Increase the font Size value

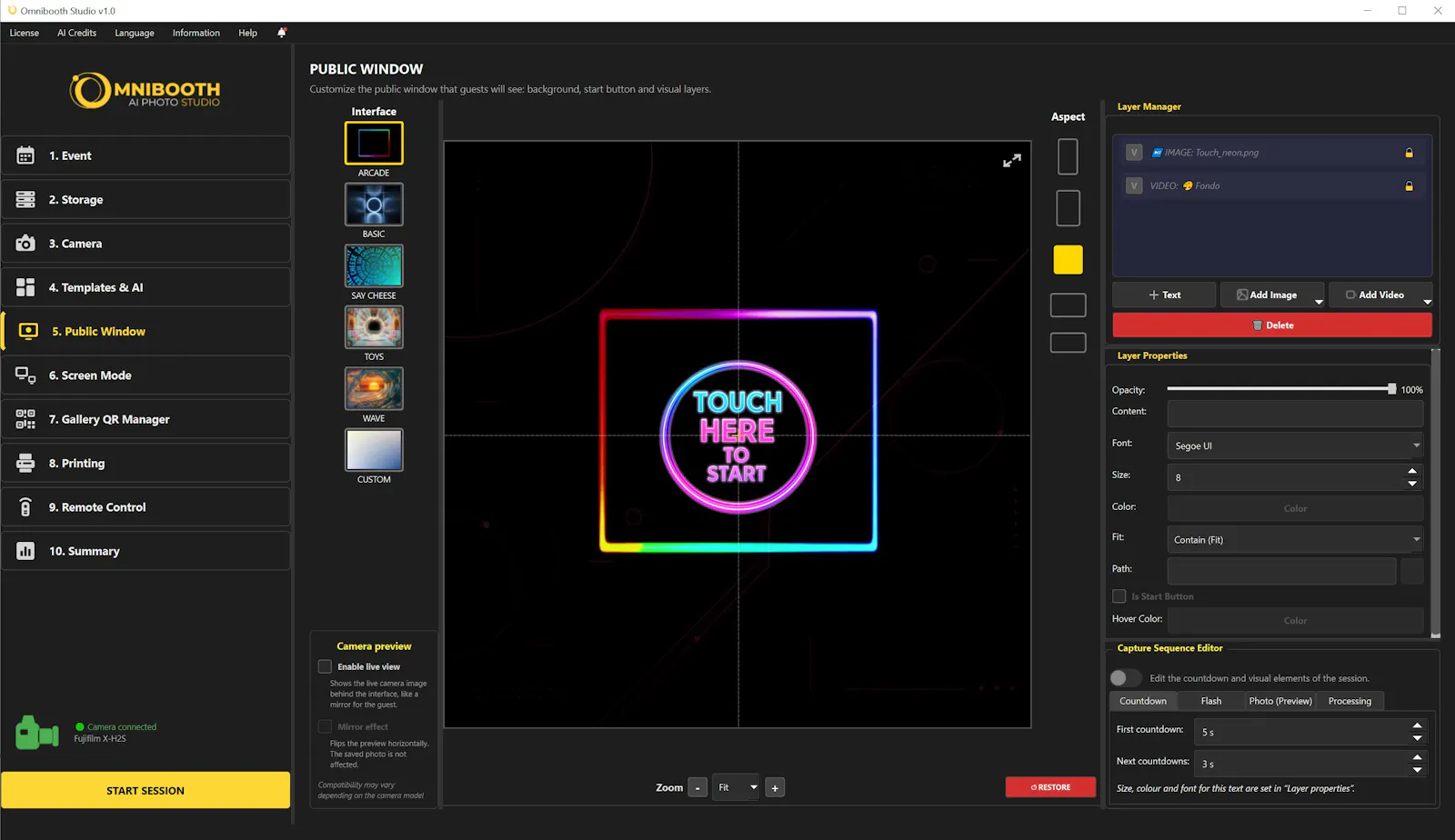[1412, 471]
